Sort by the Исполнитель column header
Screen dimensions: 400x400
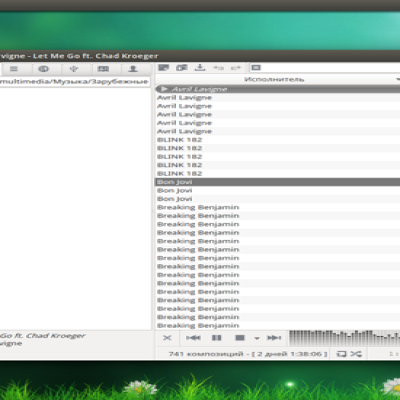(x=274, y=80)
